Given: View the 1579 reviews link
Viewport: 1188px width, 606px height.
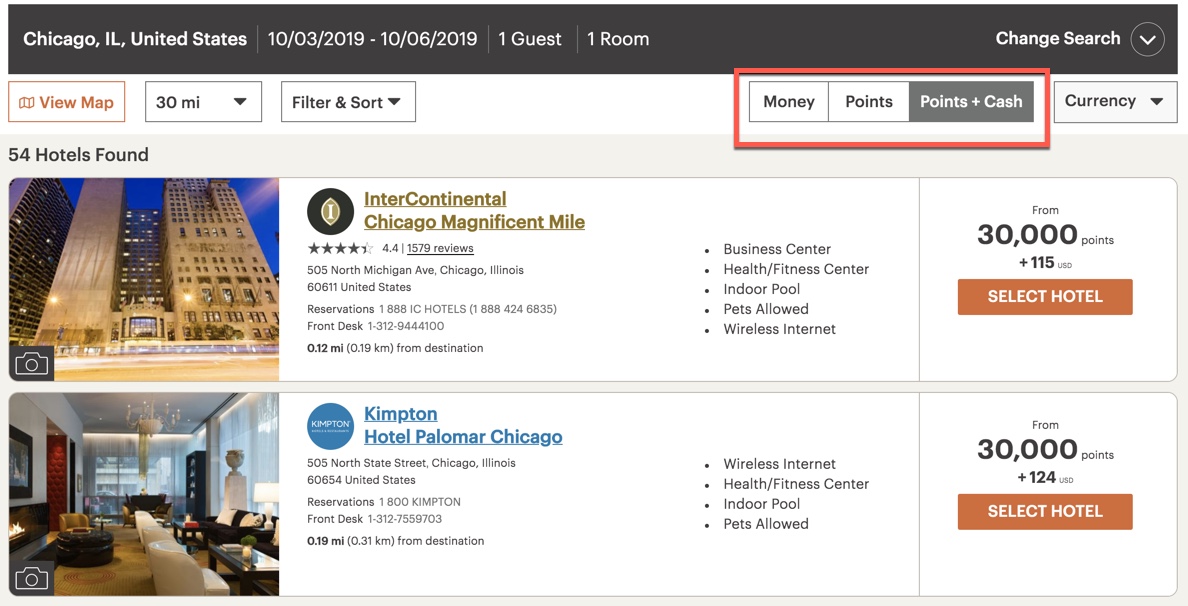Looking at the screenshot, I should [440, 248].
